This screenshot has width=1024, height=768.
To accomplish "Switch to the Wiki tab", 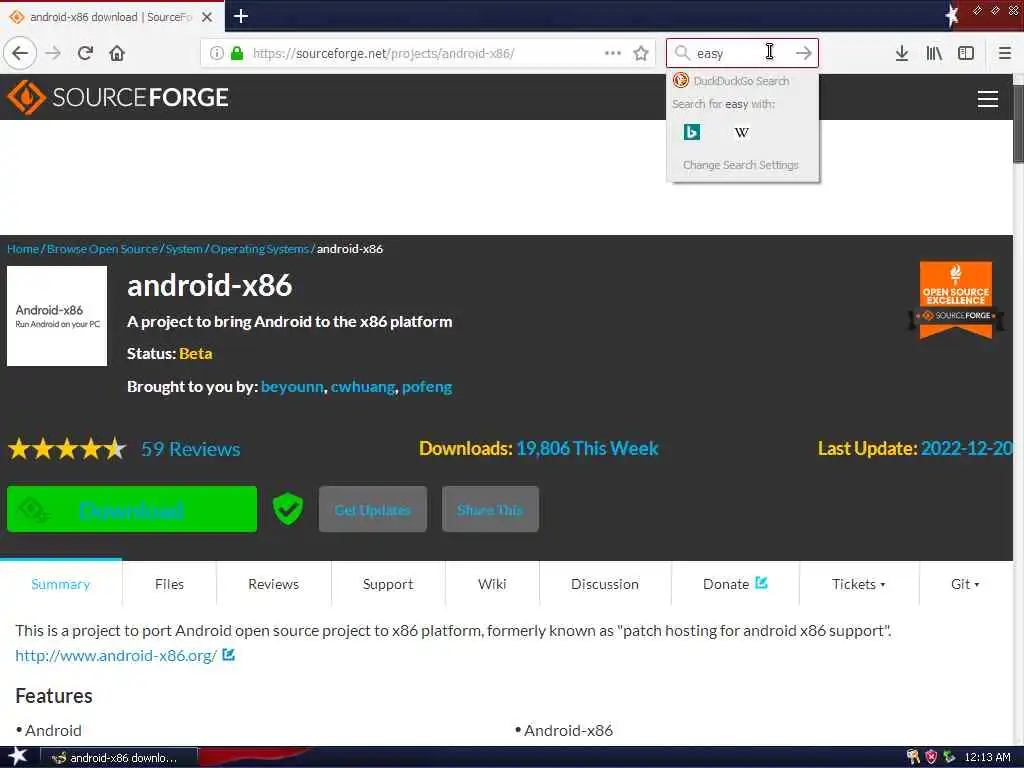I will 492,584.
